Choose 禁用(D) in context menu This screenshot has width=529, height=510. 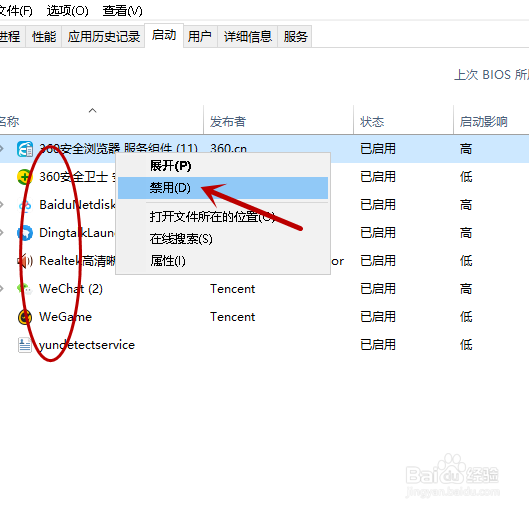click(223, 188)
